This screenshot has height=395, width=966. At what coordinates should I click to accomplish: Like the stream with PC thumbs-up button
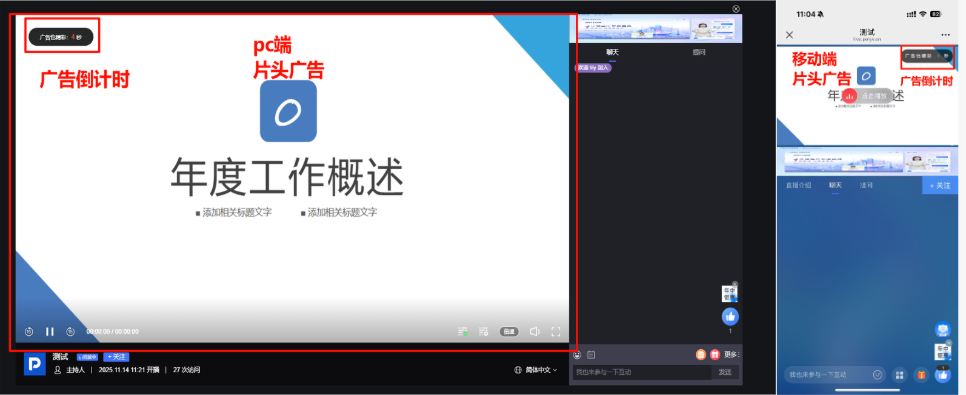[x=731, y=317]
